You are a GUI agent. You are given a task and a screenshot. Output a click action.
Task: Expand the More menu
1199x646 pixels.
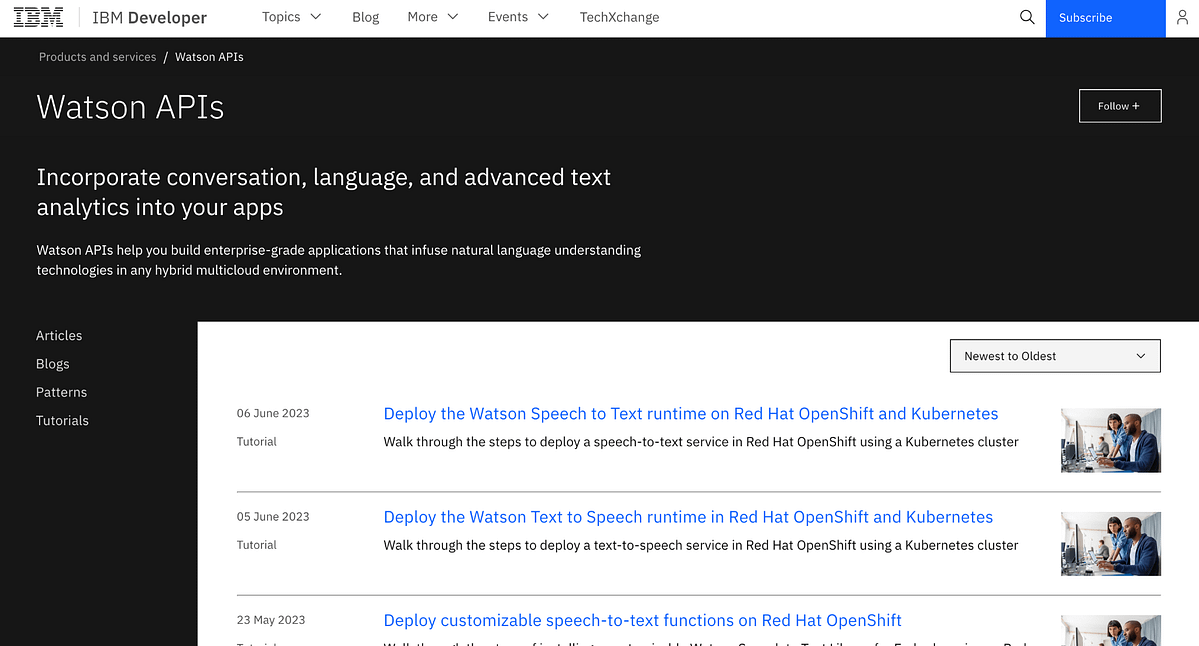(432, 17)
